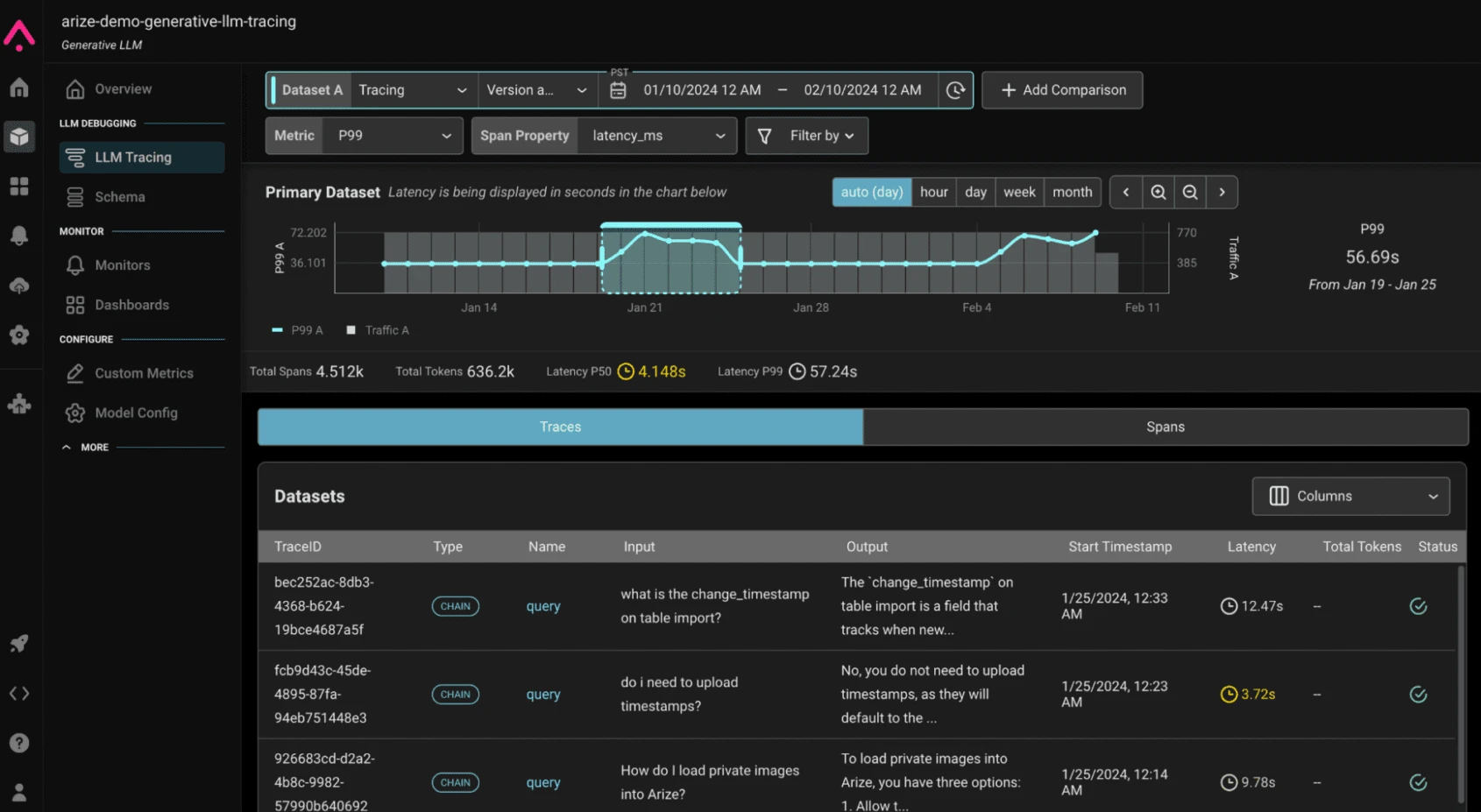Open settings using the gear icon

pos(19,335)
